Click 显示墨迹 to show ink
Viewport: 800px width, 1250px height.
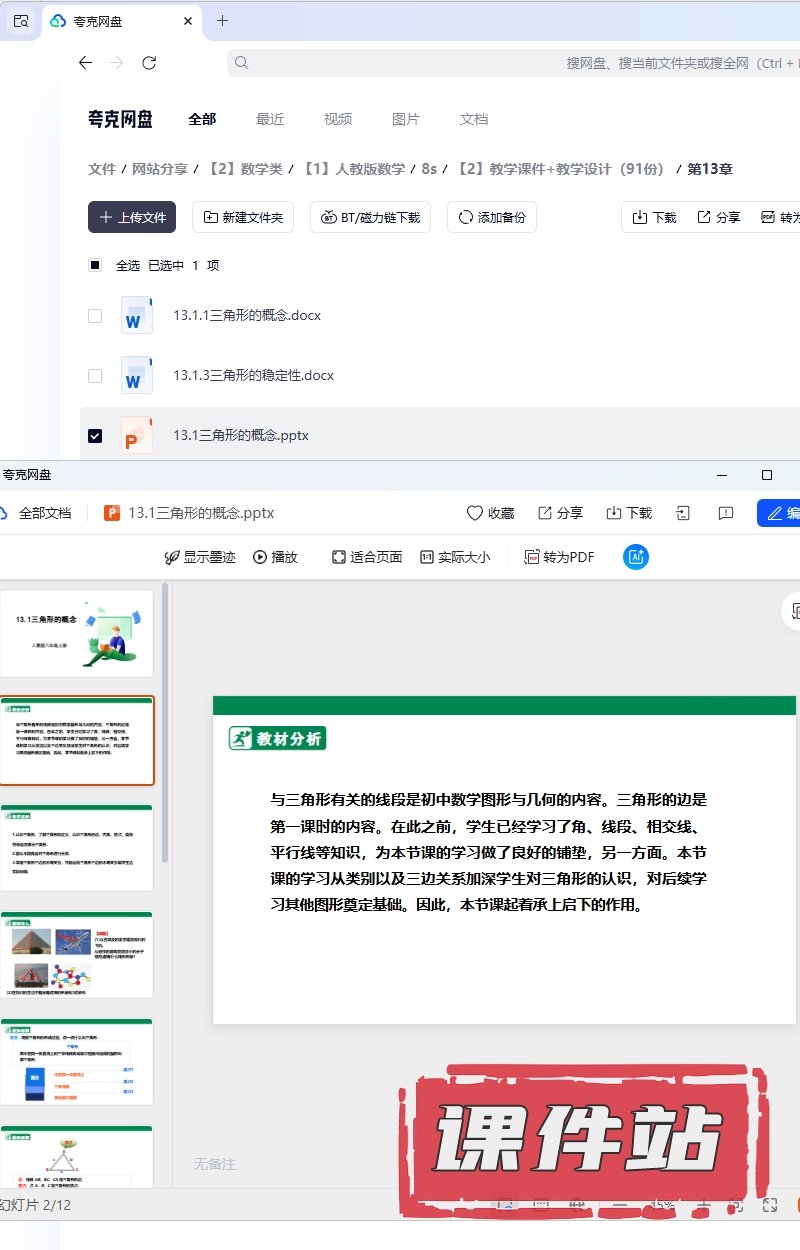[x=199, y=557]
